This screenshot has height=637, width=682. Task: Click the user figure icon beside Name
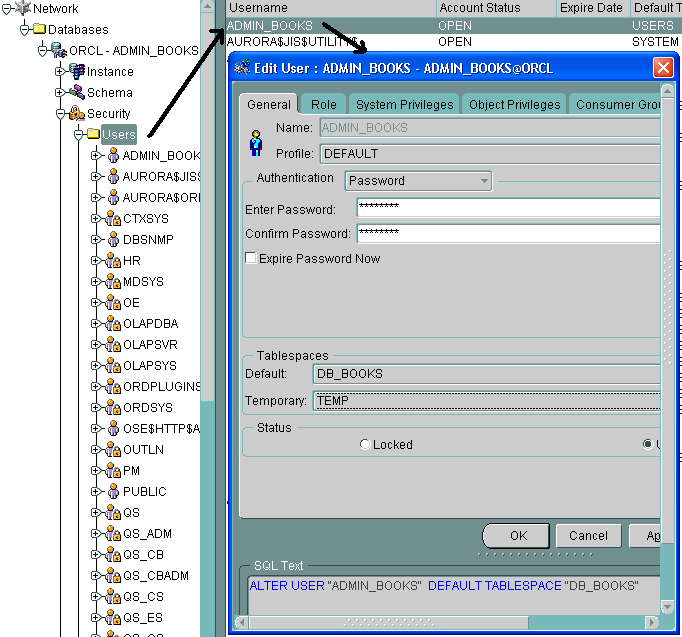click(256, 143)
